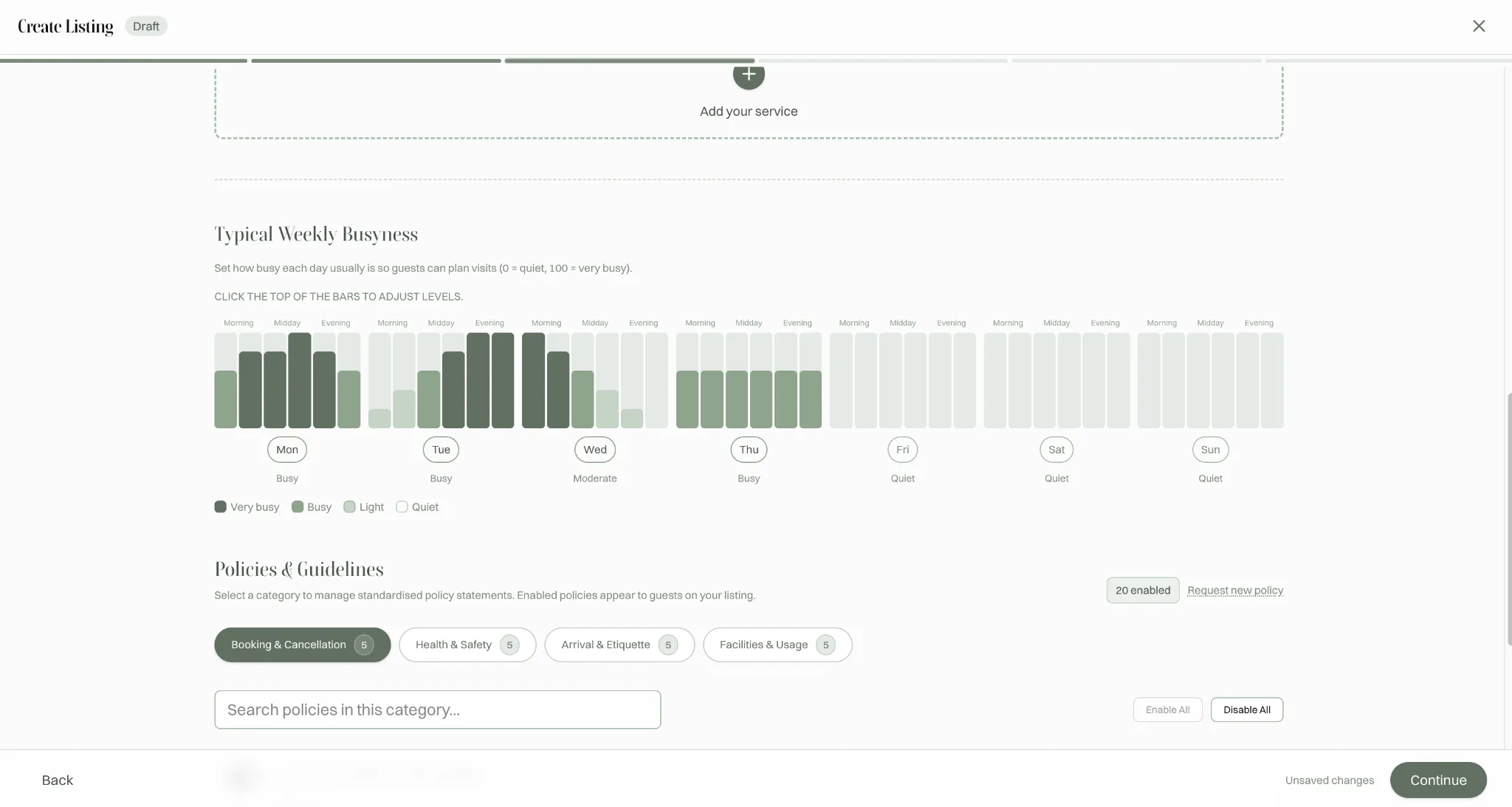This screenshot has height=807, width=1512.
Task: Click the 'Create Listing' title
Action: click(x=66, y=27)
